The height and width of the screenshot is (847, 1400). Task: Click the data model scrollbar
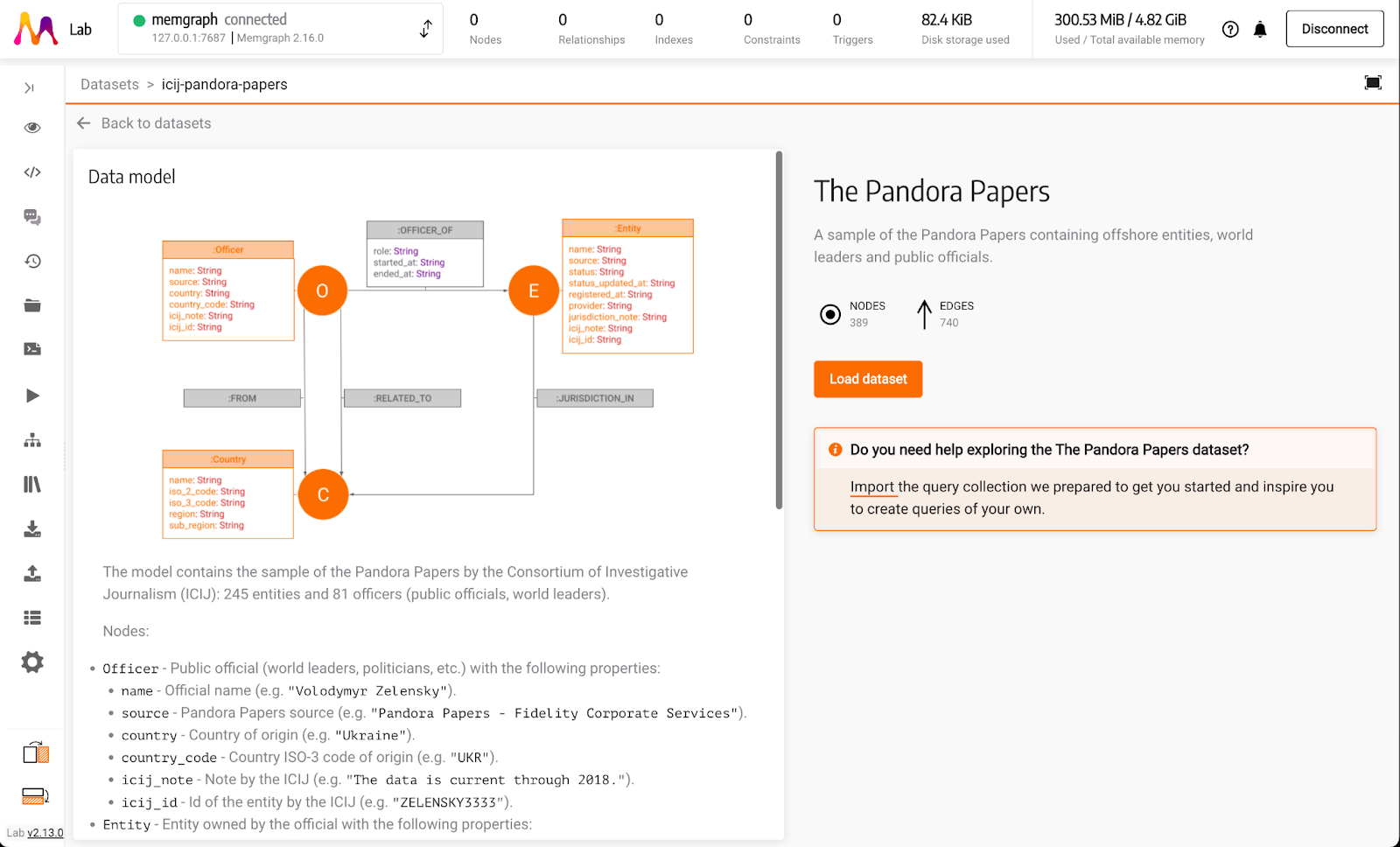[779, 330]
